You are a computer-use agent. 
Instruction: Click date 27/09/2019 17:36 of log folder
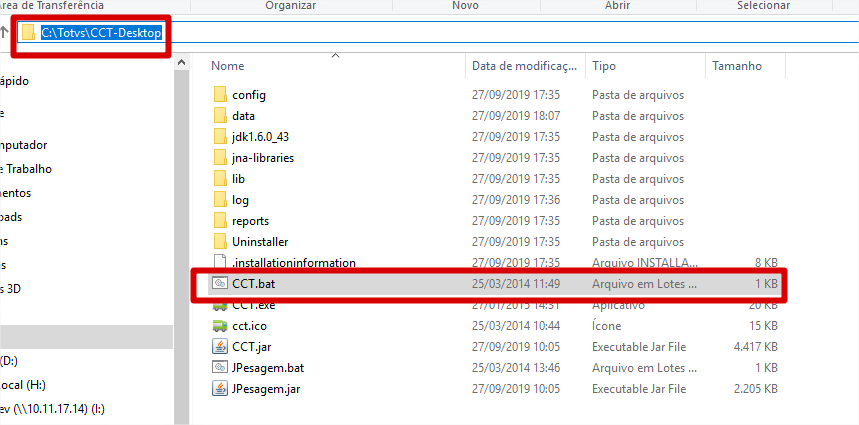516,200
